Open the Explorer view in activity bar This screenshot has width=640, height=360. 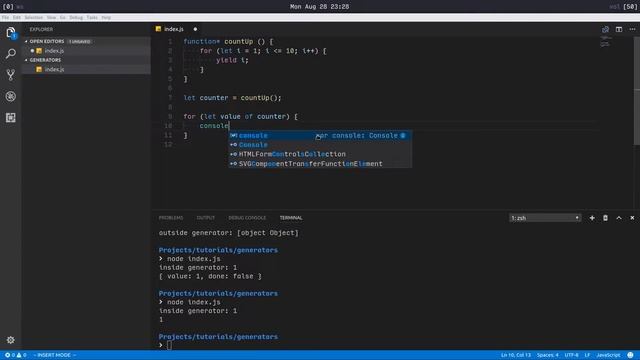point(11,33)
